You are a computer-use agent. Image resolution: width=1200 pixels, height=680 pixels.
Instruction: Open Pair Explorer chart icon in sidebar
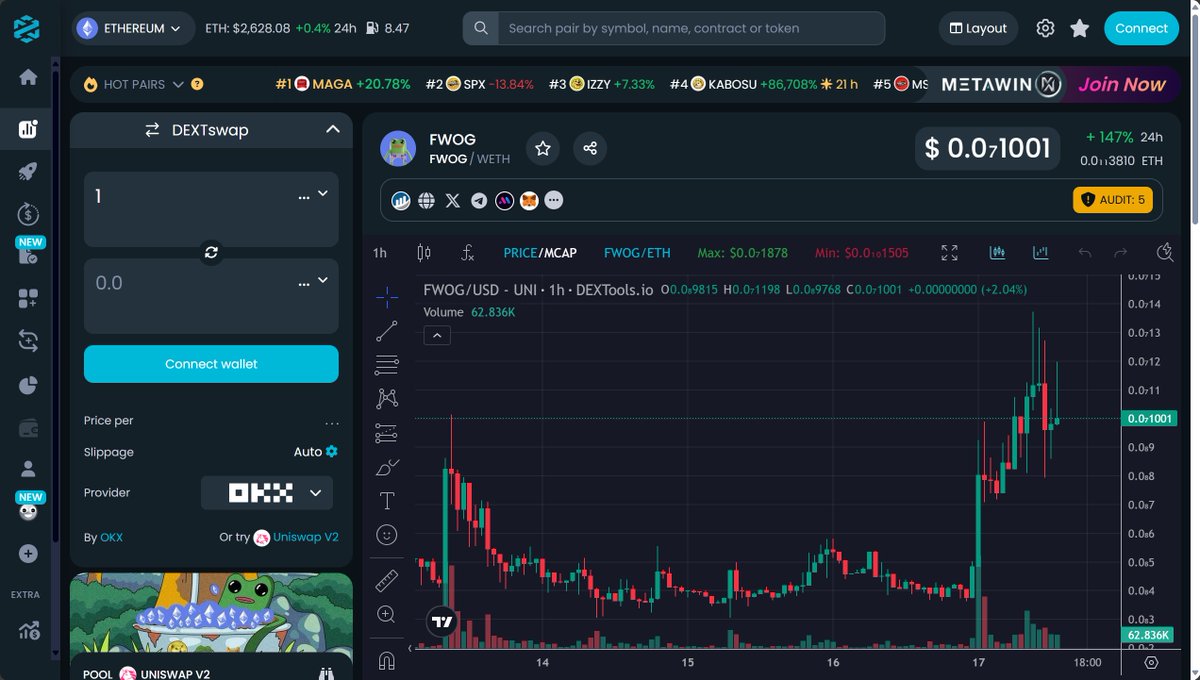click(28, 128)
